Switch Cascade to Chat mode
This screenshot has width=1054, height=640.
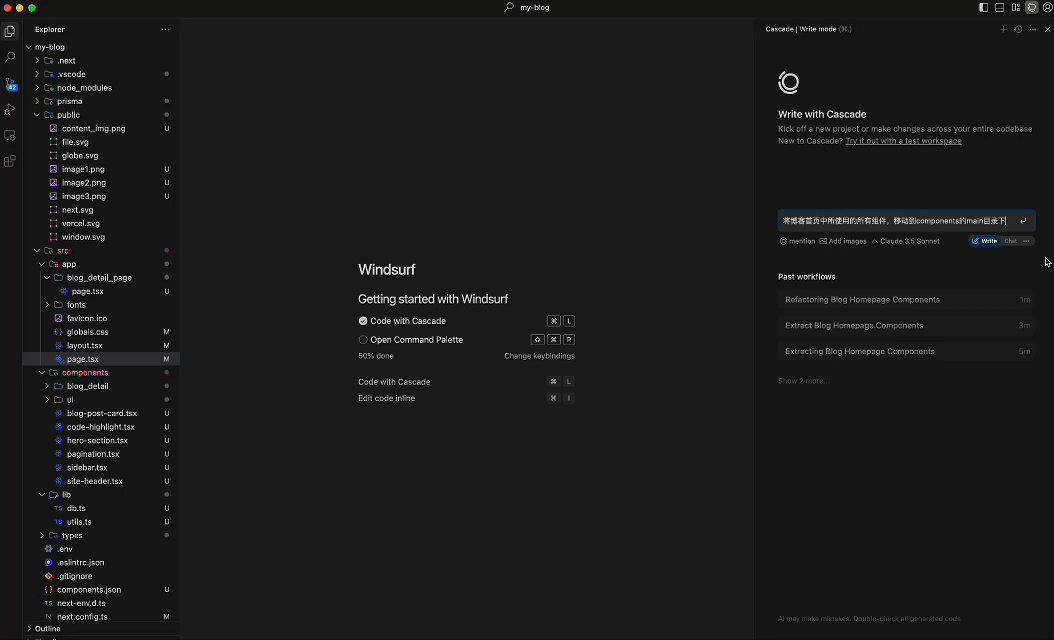[1010, 241]
